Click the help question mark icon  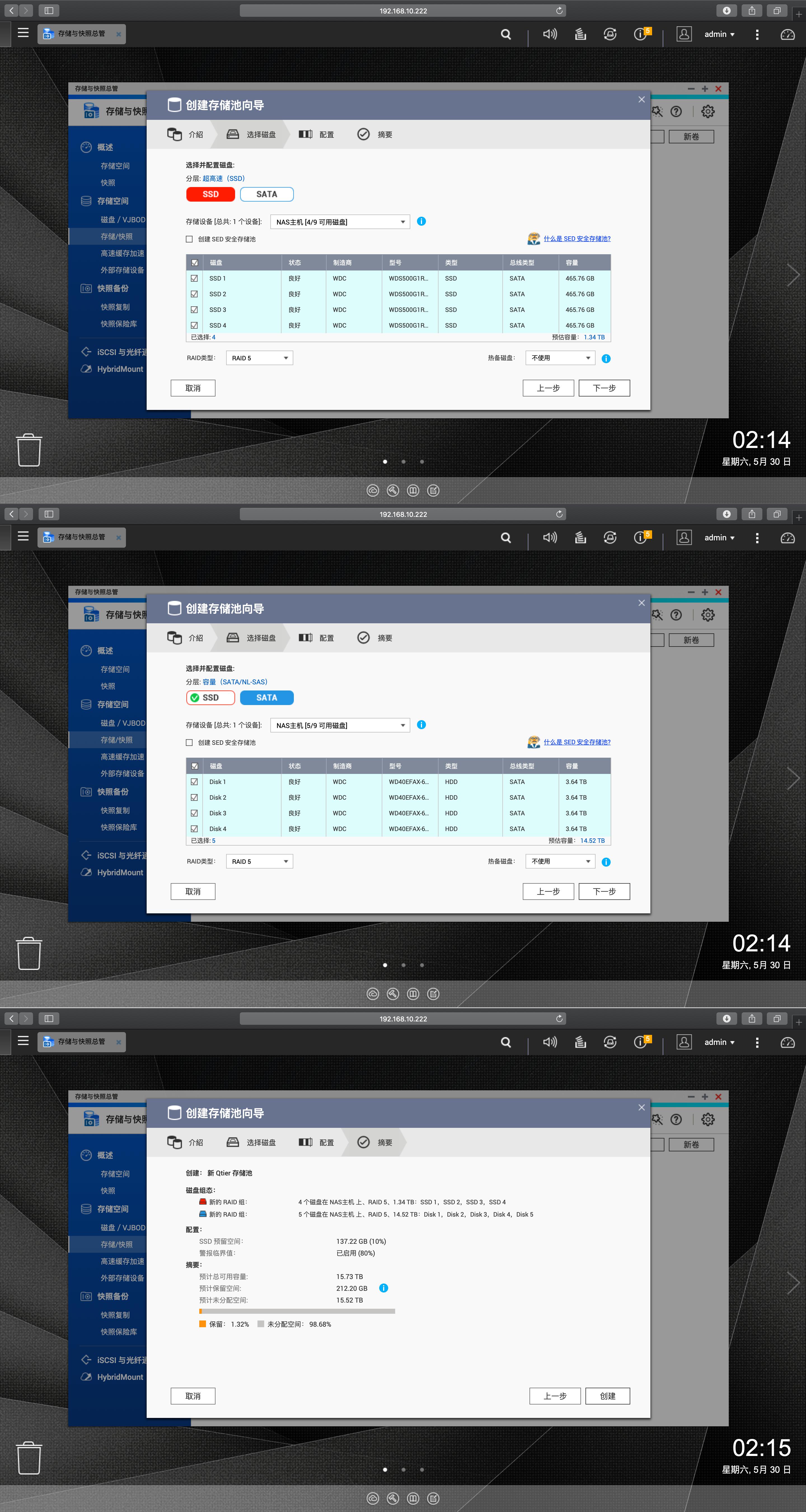click(676, 111)
